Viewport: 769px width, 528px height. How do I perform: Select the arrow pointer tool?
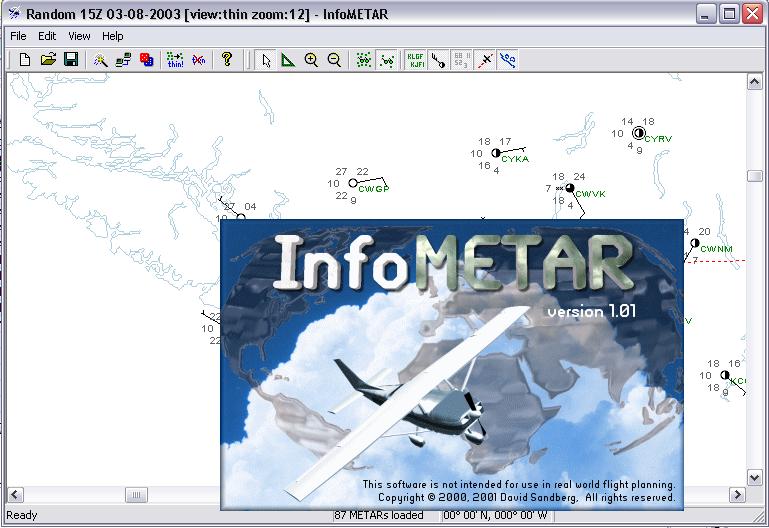tap(266, 60)
